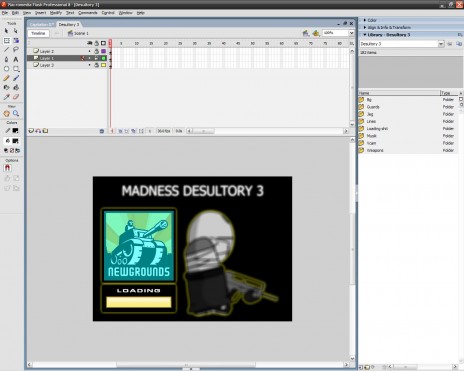Viewport: 464px width, 371px height.
Task: Select the Rectangle tool
Action: tap(16, 69)
